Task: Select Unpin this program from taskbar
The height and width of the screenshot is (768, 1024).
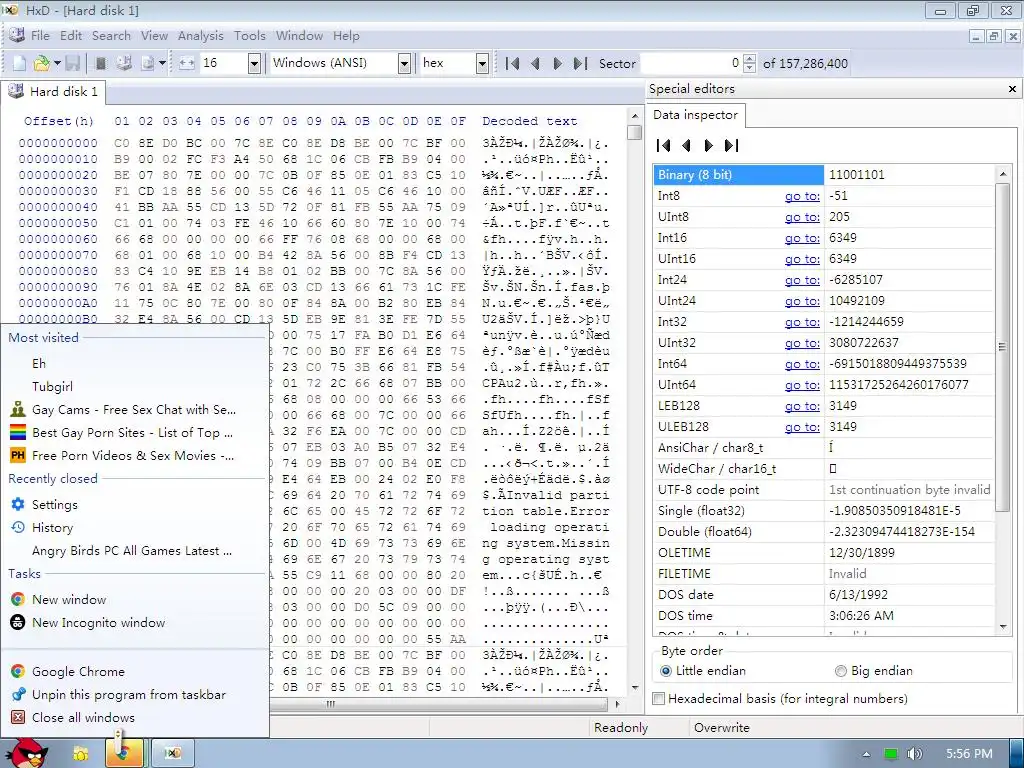Action: pos(136,694)
